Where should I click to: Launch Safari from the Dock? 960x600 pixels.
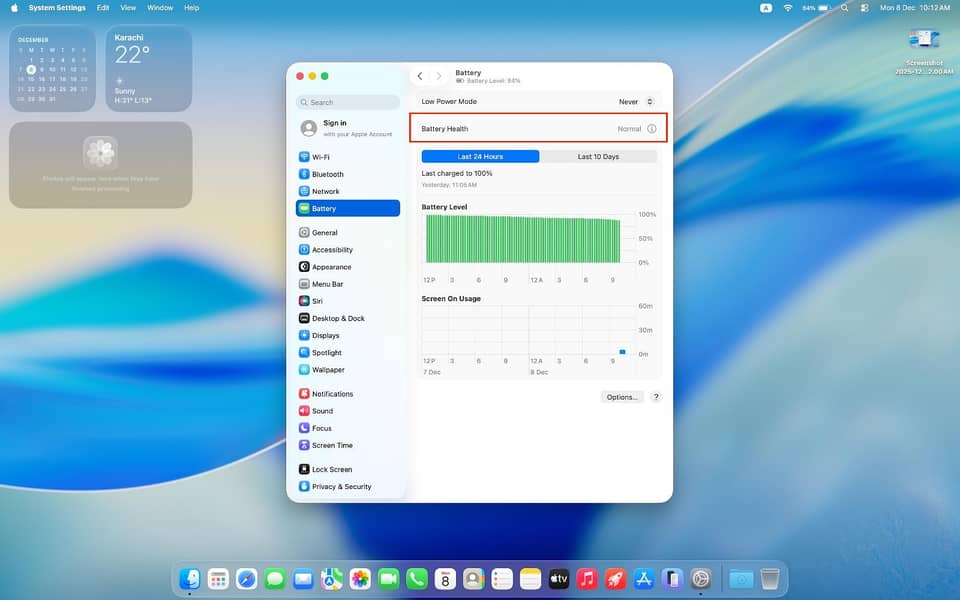tap(246, 579)
